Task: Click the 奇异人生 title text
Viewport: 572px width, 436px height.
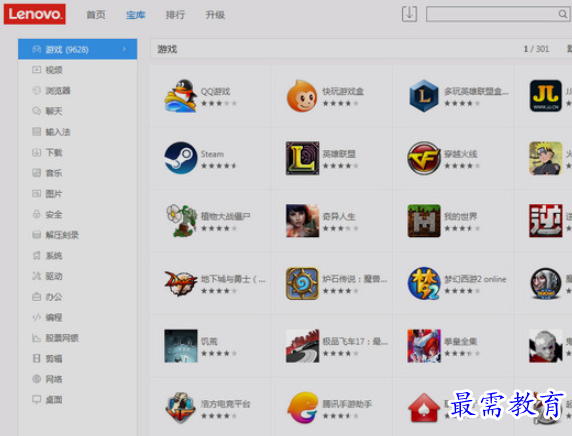Action: coord(339,216)
